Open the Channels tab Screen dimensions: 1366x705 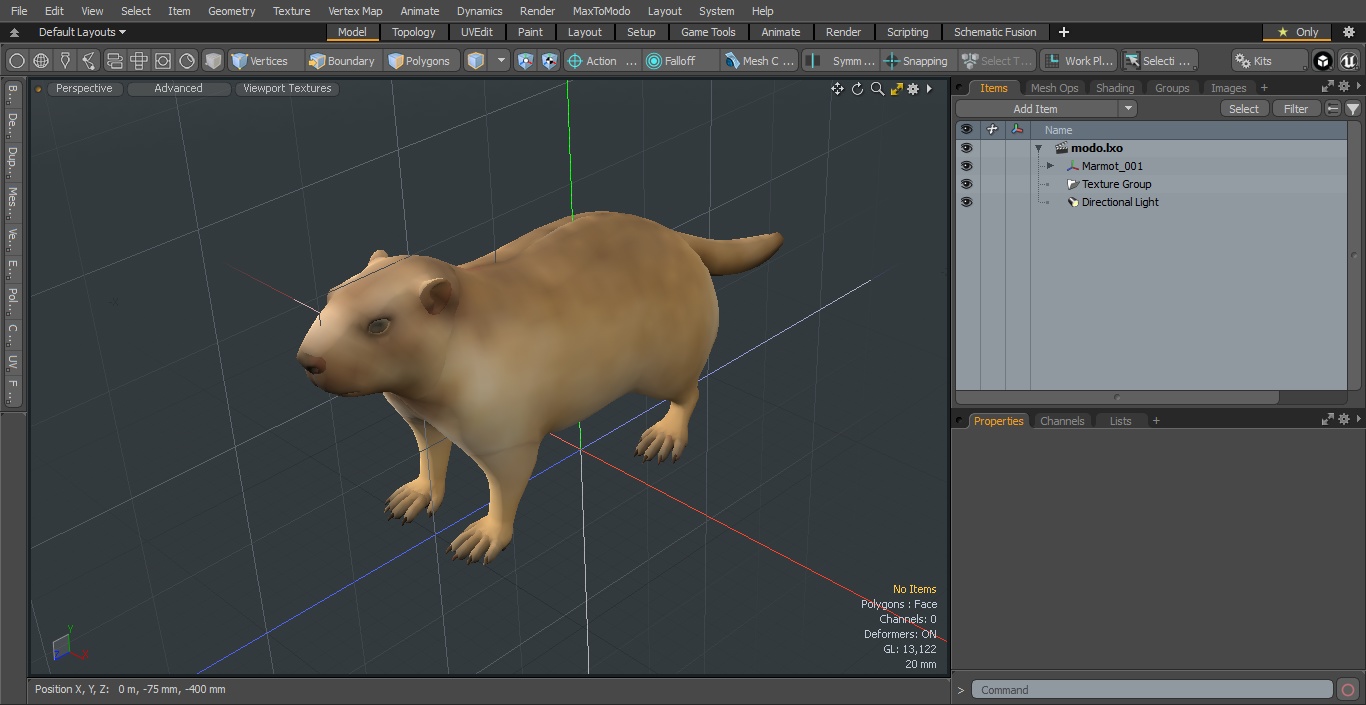point(1062,421)
